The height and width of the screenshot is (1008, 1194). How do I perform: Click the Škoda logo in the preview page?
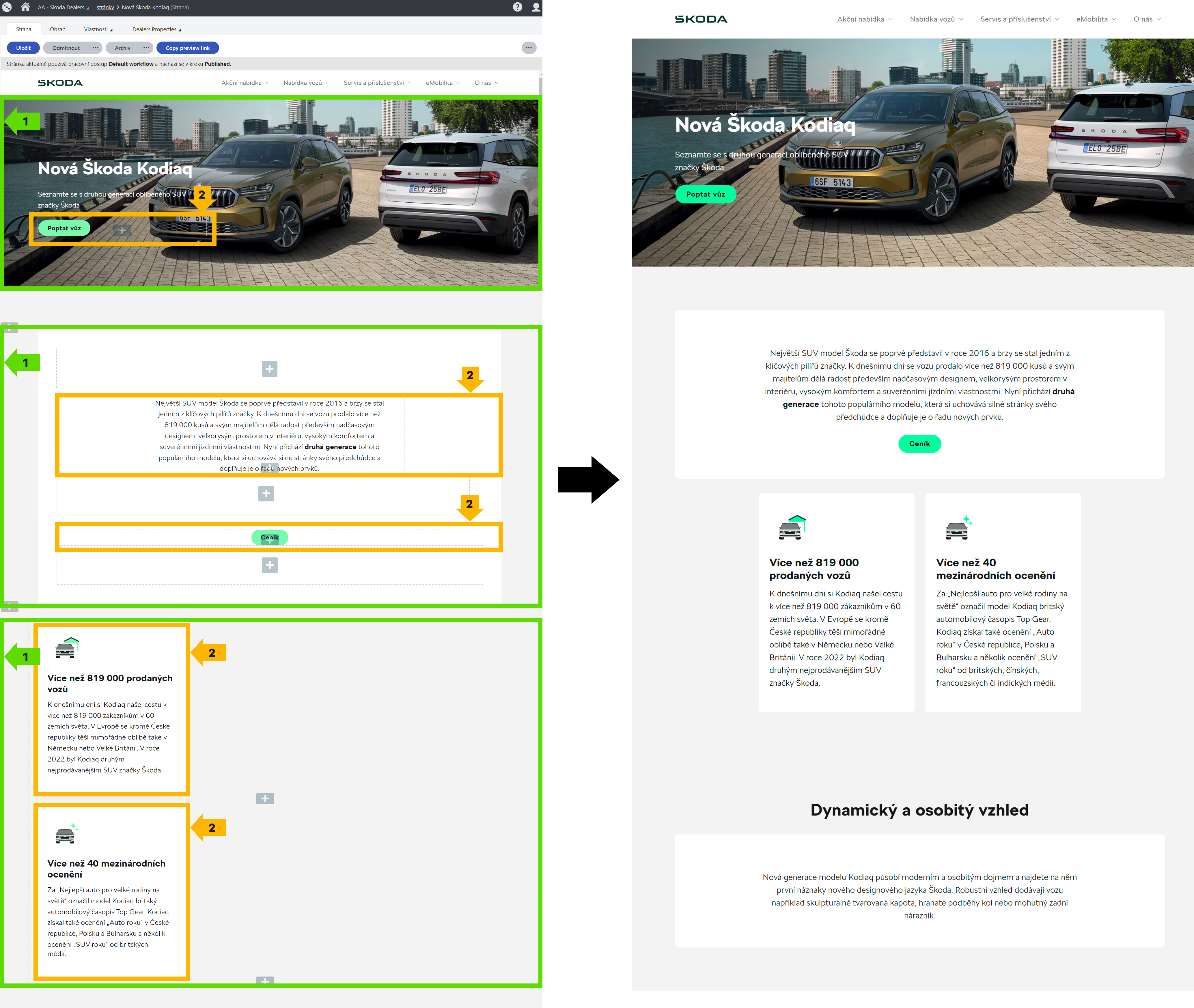click(x=701, y=19)
